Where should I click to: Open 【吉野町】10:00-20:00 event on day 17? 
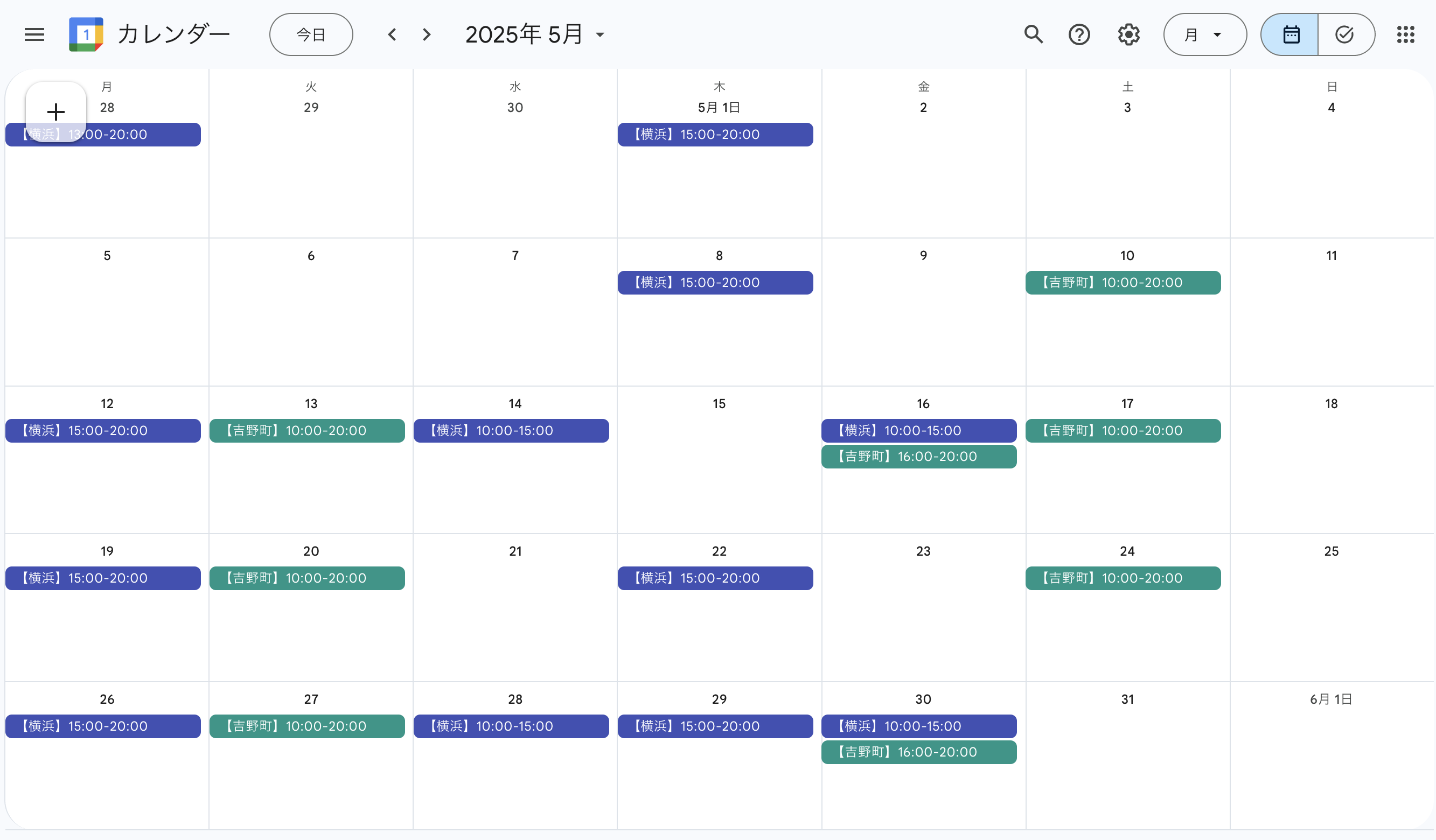tap(1124, 431)
